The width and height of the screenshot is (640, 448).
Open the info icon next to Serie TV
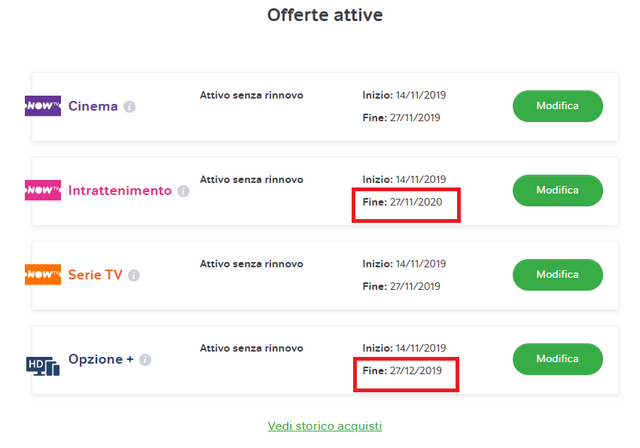coord(134,275)
